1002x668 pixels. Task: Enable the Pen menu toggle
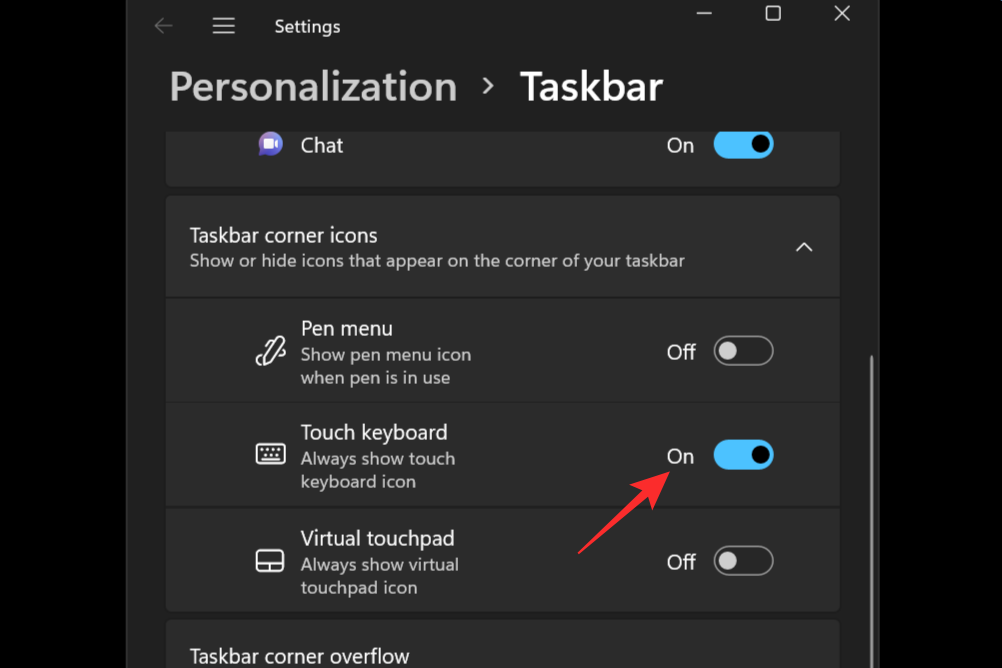743,351
